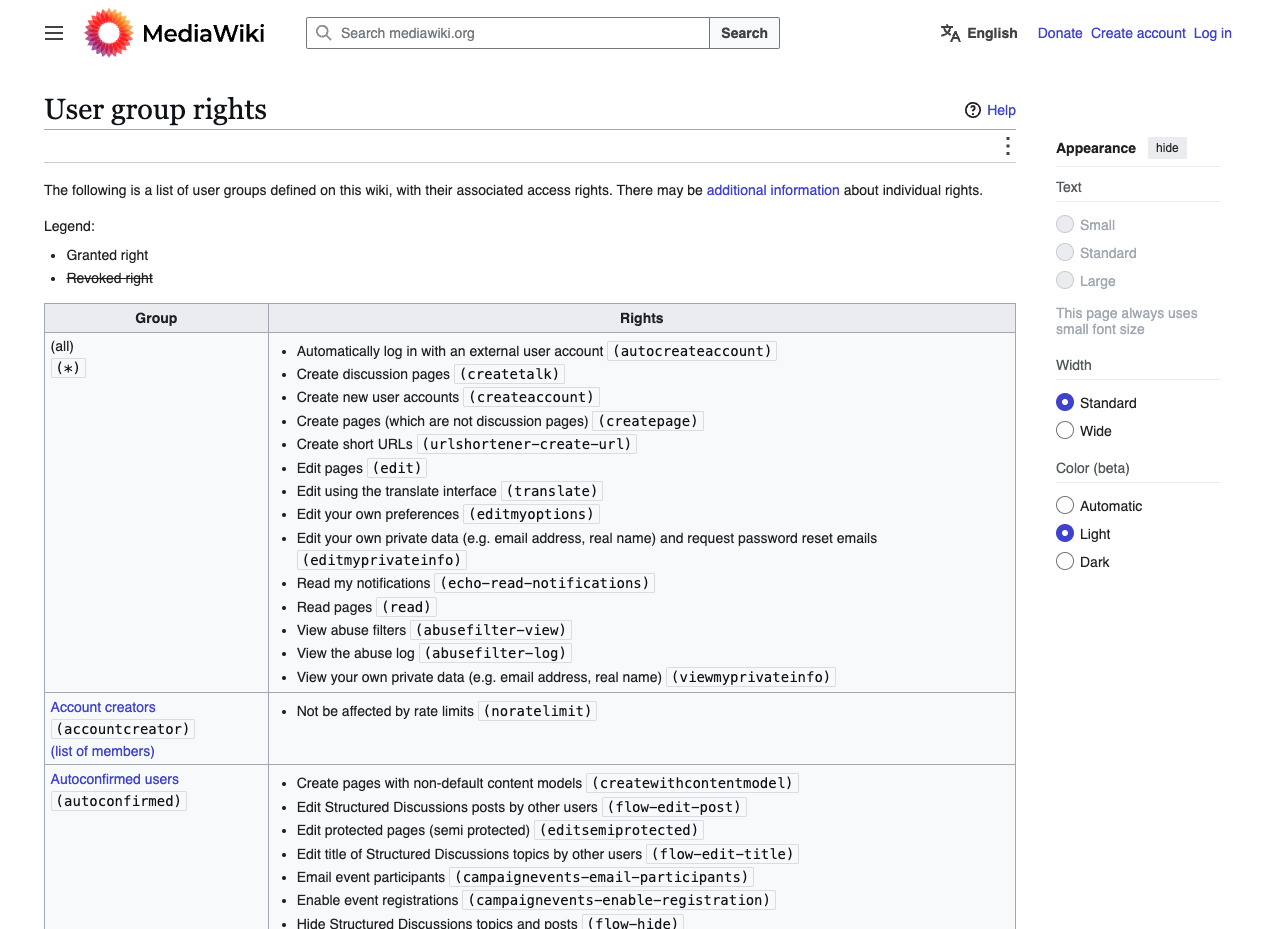Click the Search button
This screenshot has width=1280, height=929.
(744, 33)
